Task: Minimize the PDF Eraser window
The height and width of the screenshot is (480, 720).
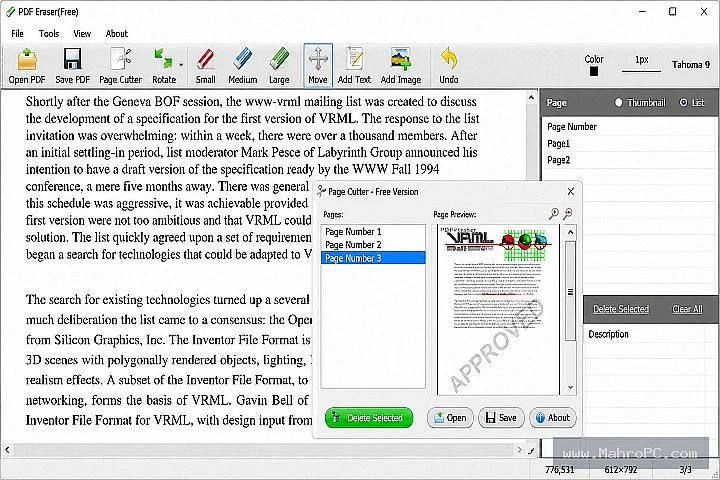Action: click(642, 11)
